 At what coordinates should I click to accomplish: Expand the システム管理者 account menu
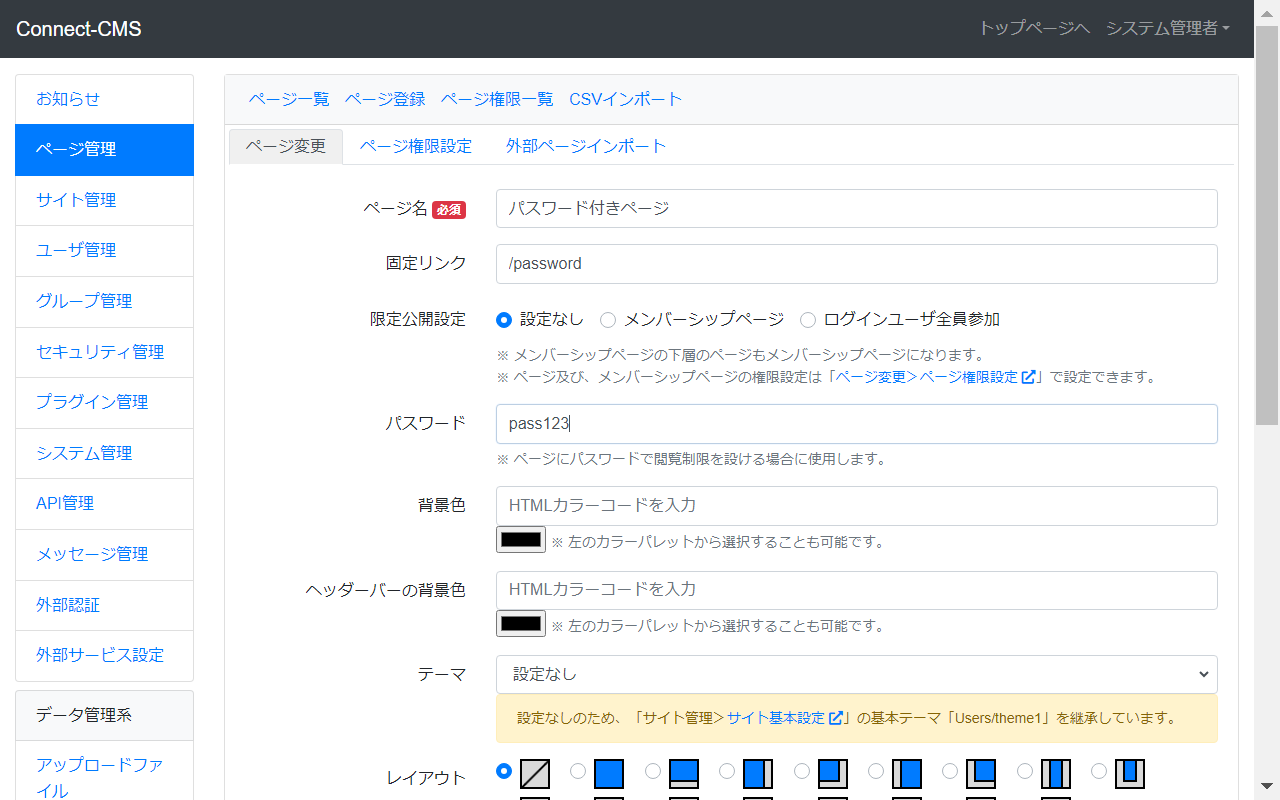[1168, 29]
